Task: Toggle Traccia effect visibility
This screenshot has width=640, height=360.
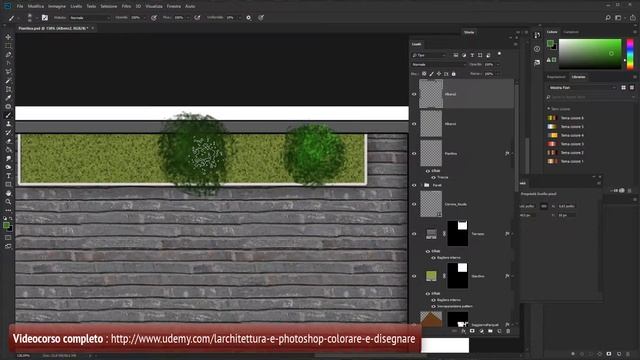Action: coord(433,178)
